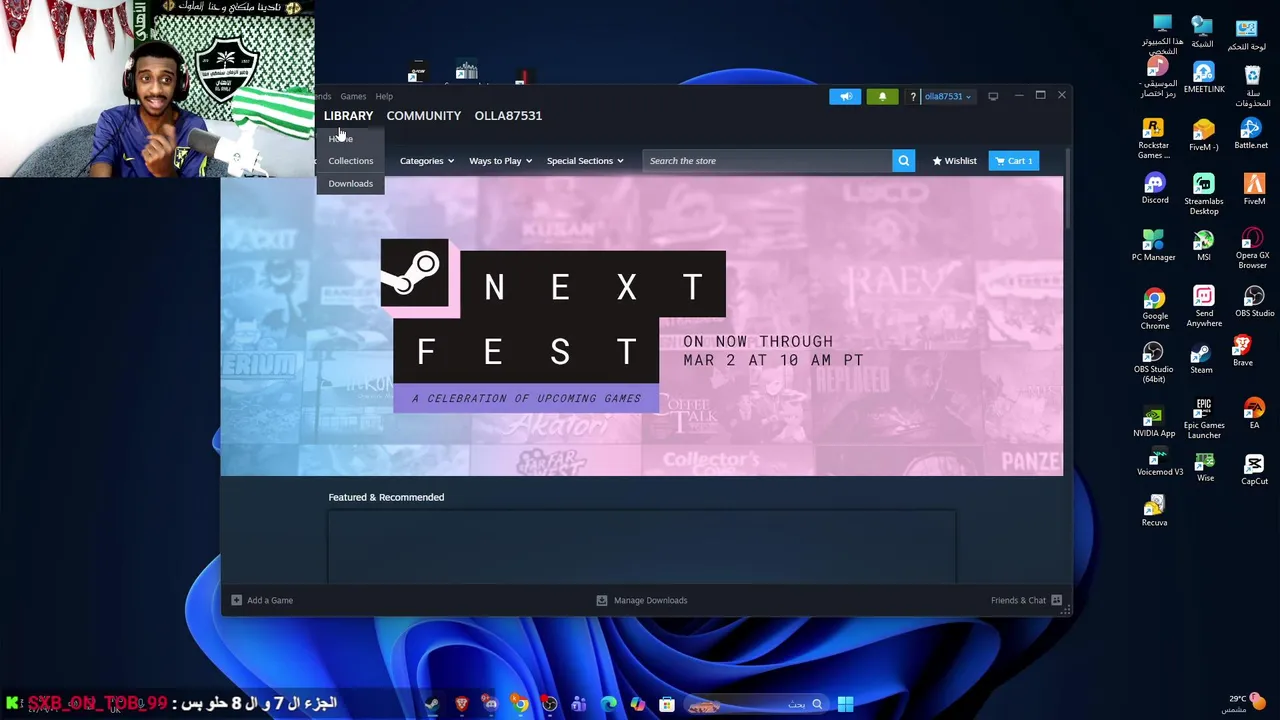Select Downloads in Library submenu

(x=350, y=184)
